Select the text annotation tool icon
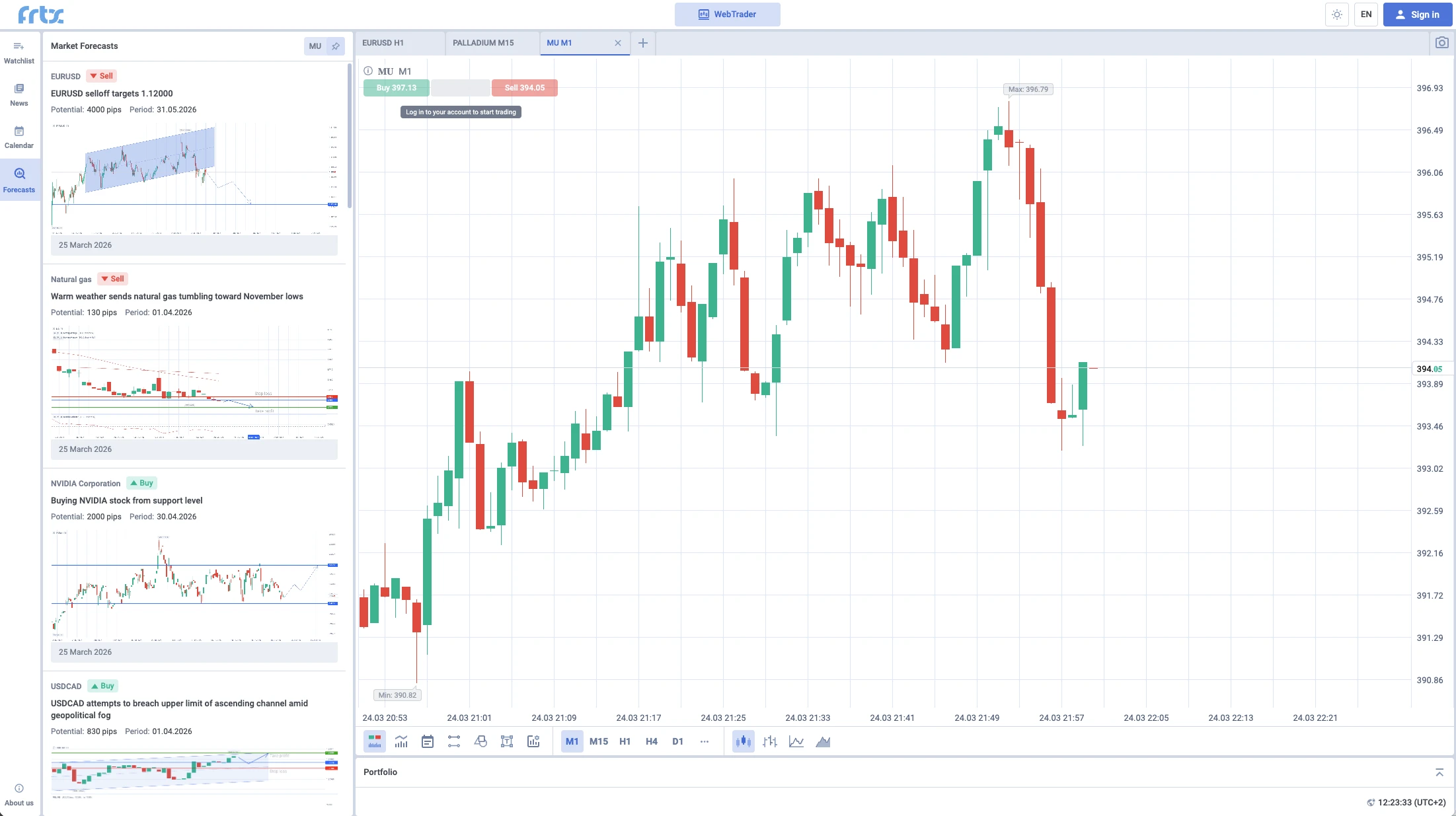1456x816 pixels. point(507,741)
